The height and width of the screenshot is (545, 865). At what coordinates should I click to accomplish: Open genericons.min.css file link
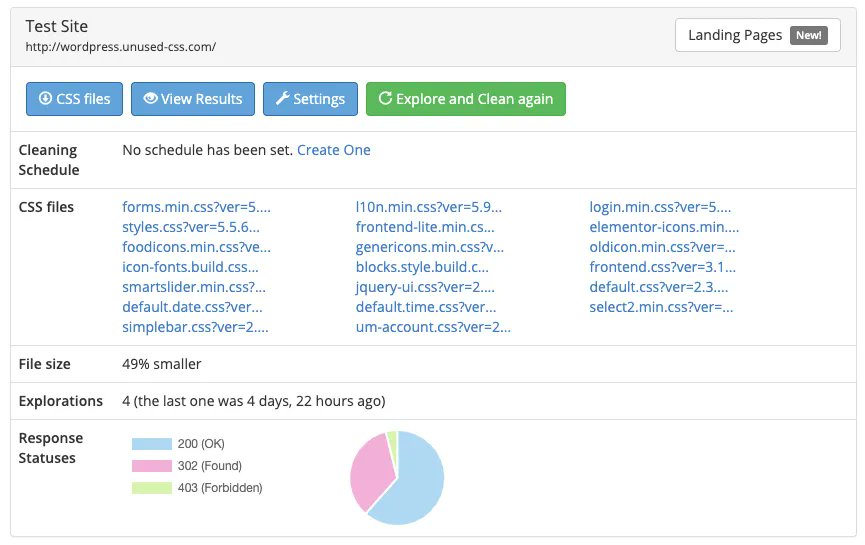click(x=430, y=247)
